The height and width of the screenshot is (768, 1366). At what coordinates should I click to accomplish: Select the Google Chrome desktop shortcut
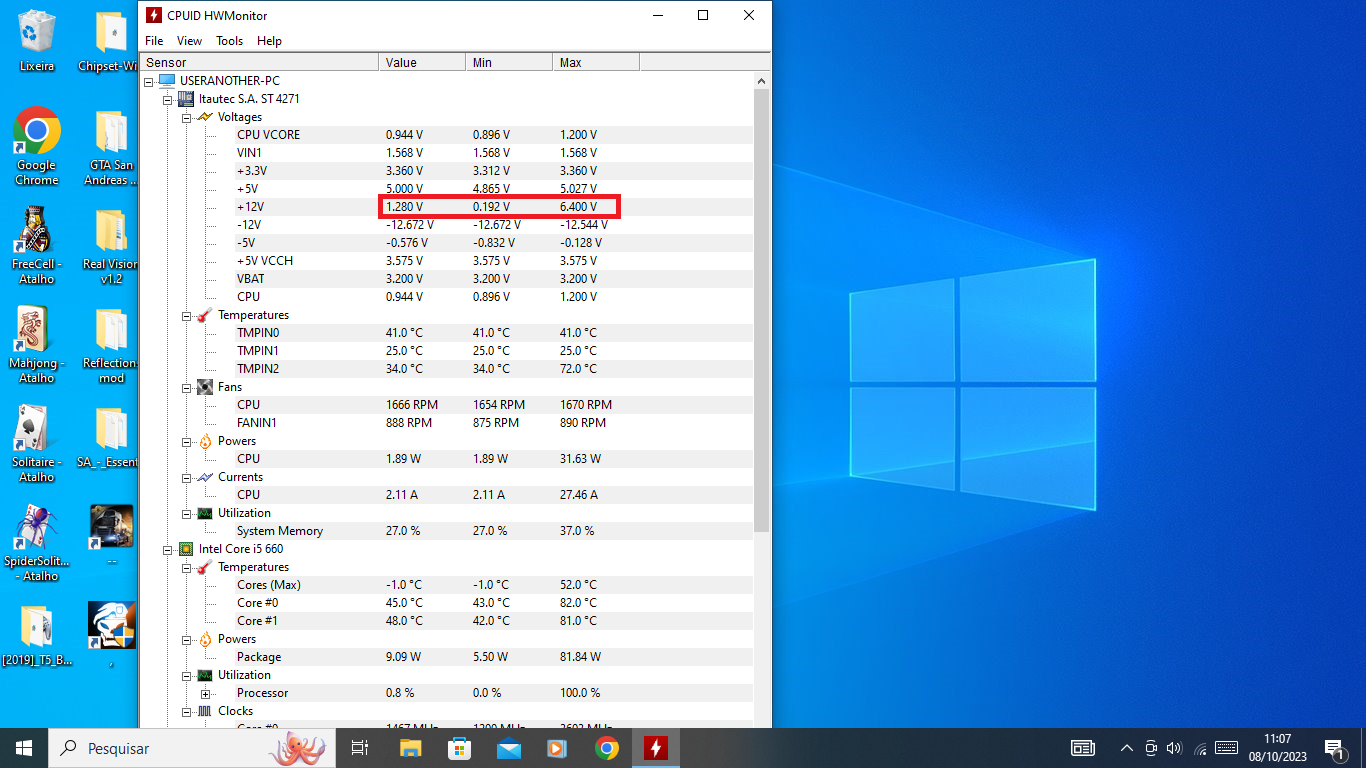37,146
